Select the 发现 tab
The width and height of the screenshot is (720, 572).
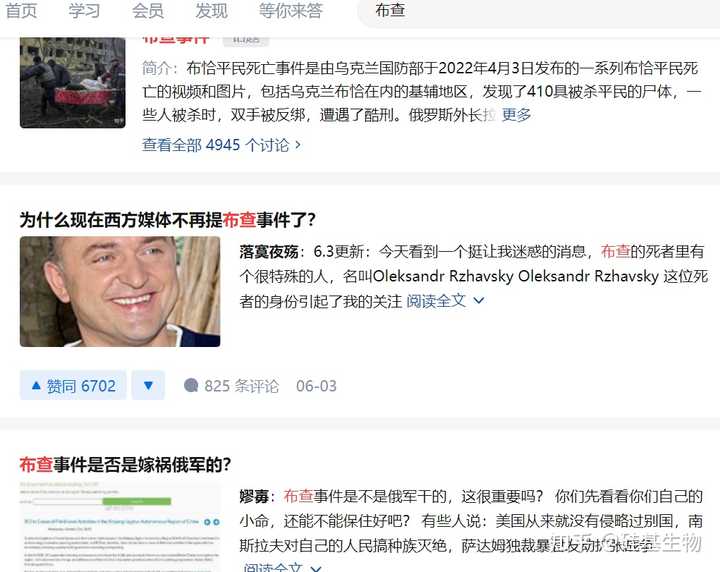coord(211,11)
